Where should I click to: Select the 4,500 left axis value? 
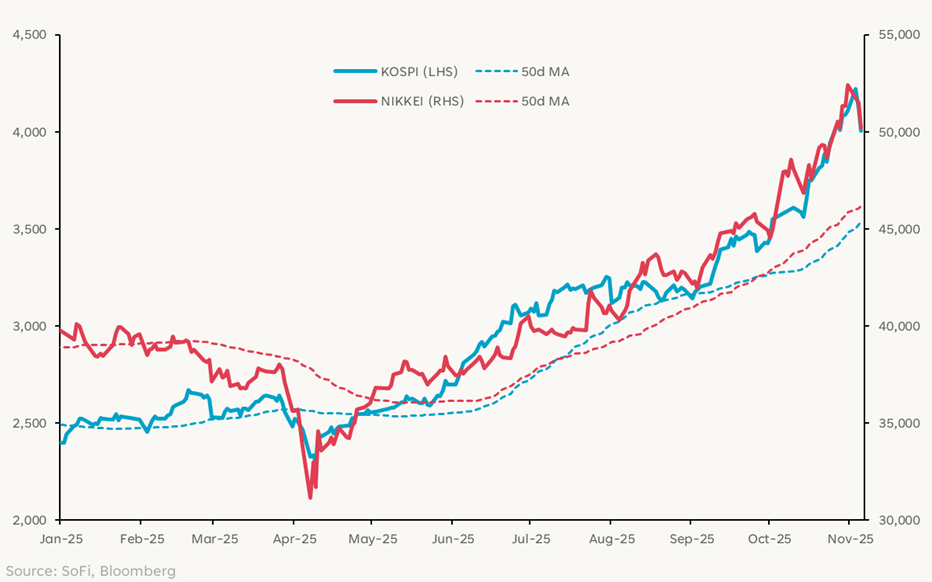point(30,35)
